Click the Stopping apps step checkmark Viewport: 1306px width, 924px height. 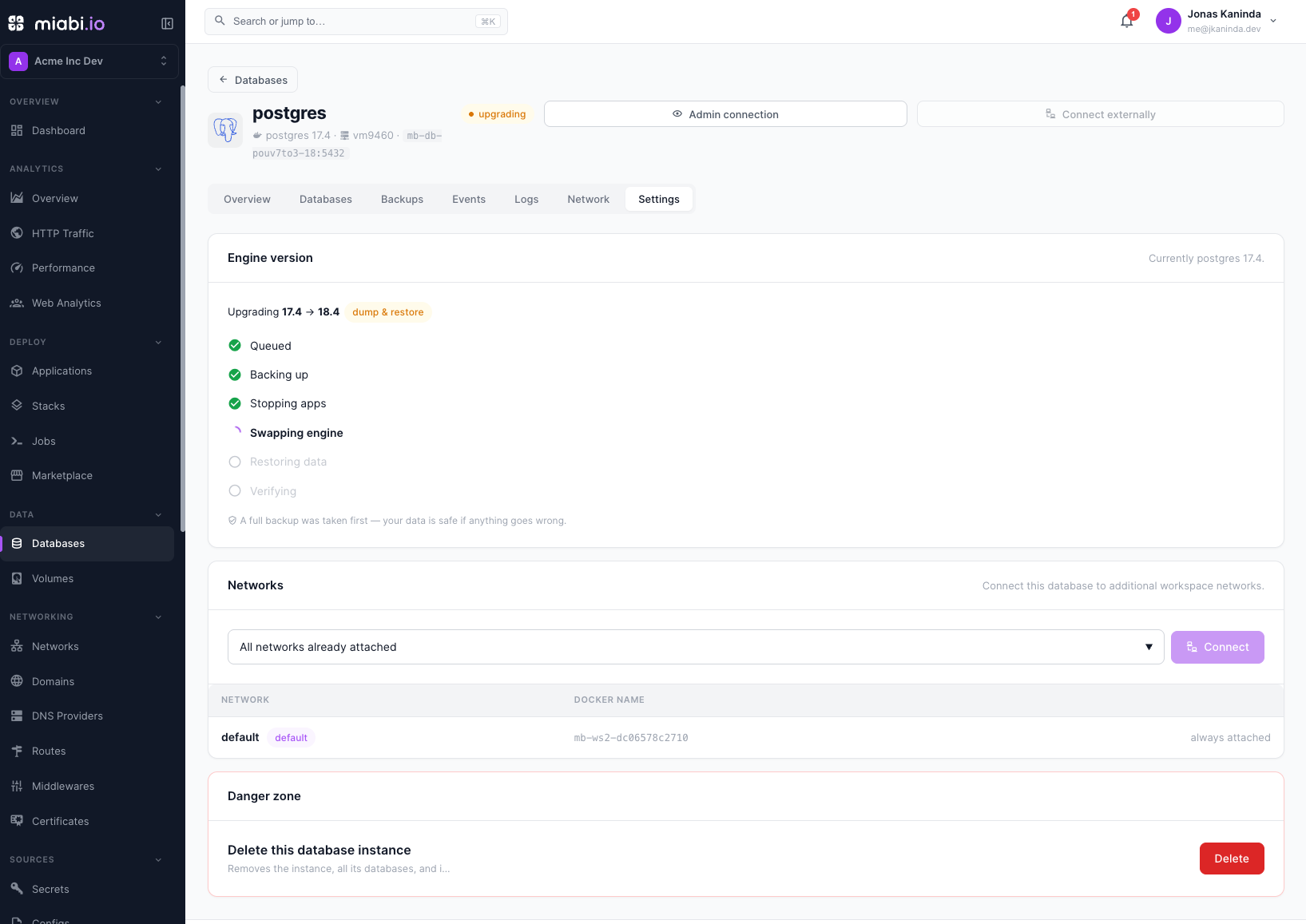click(x=235, y=403)
